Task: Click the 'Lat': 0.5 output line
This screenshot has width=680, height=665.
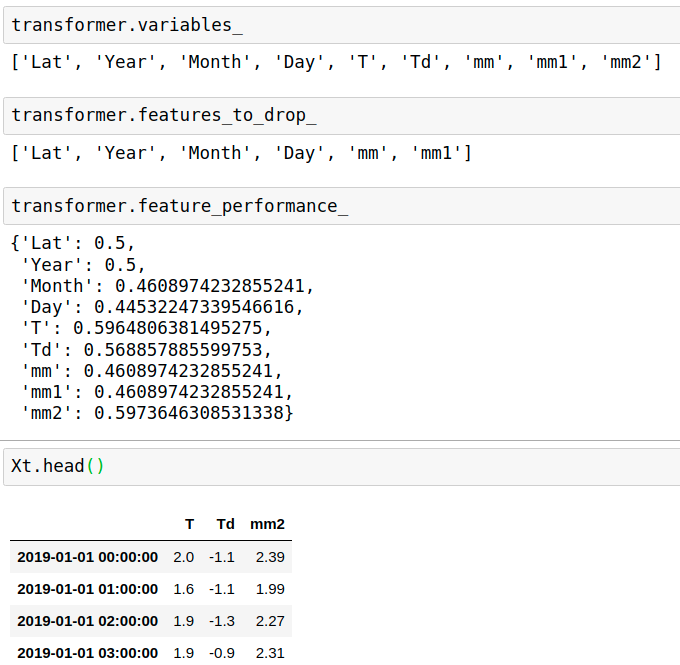Action: click(x=72, y=243)
